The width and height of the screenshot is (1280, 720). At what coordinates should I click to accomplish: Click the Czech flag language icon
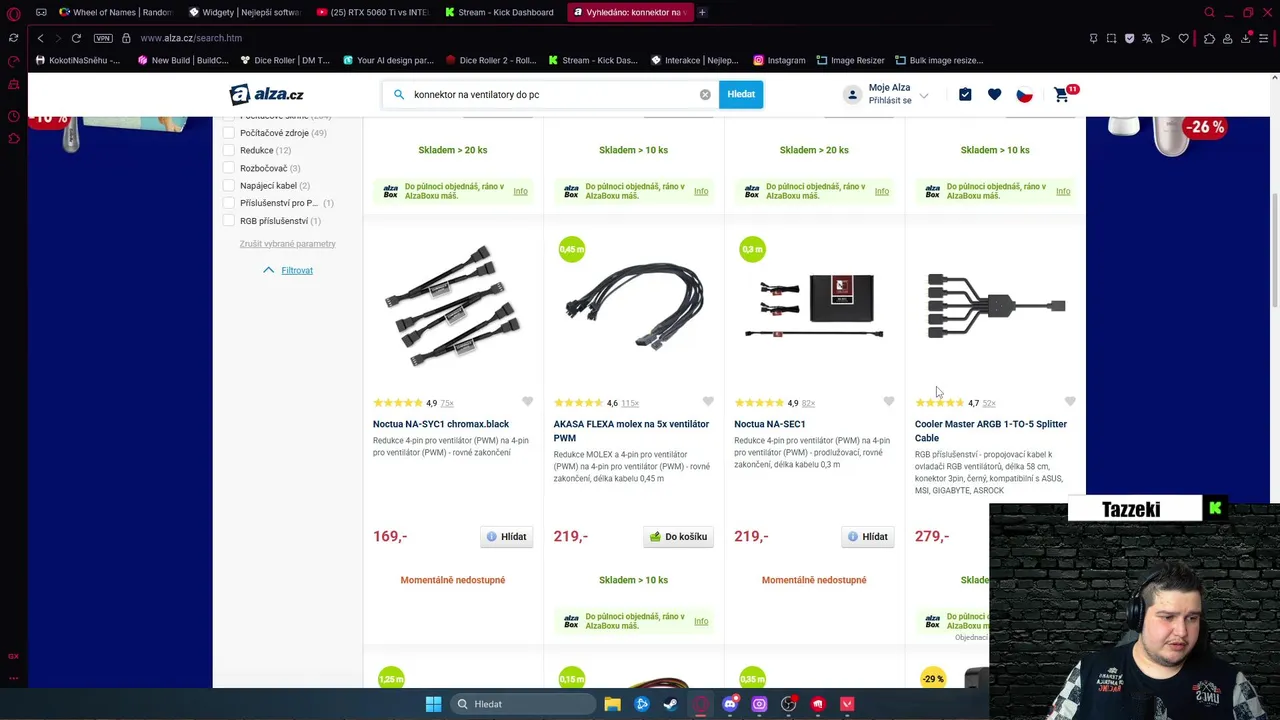[x=1024, y=94]
